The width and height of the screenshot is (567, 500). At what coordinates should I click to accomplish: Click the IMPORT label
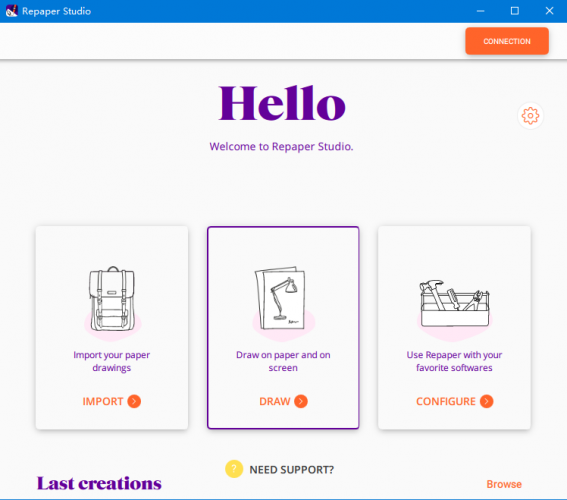(103, 401)
